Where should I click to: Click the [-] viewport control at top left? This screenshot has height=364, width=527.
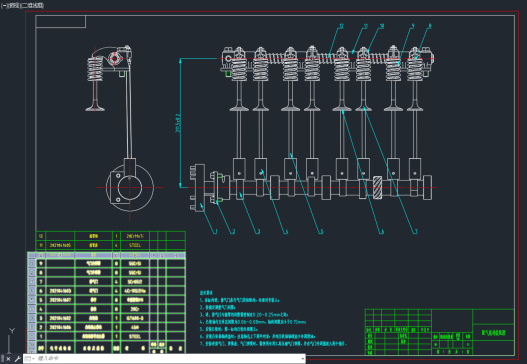pos(4,5)
